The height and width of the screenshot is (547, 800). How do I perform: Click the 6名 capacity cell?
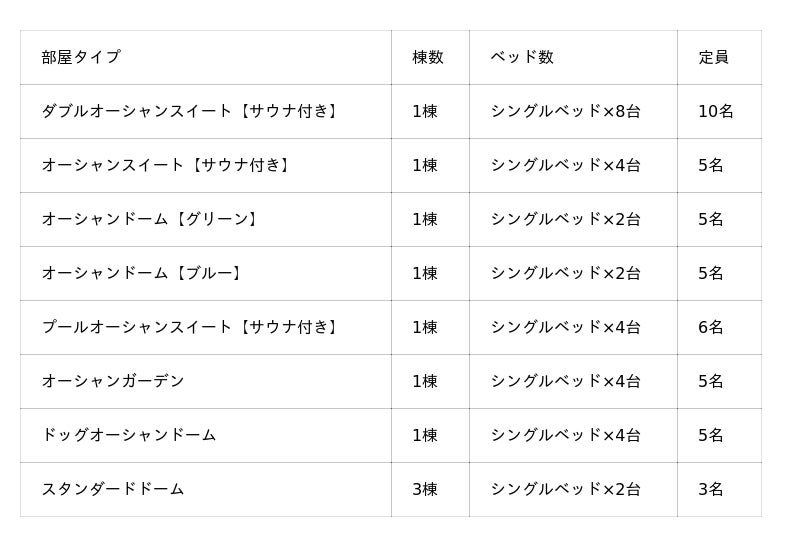(x=711, y=327)
